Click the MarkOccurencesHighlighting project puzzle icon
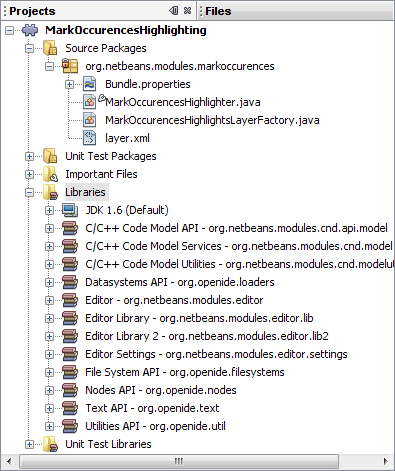Viewport: 395px width, 471px height. point(30,30)
